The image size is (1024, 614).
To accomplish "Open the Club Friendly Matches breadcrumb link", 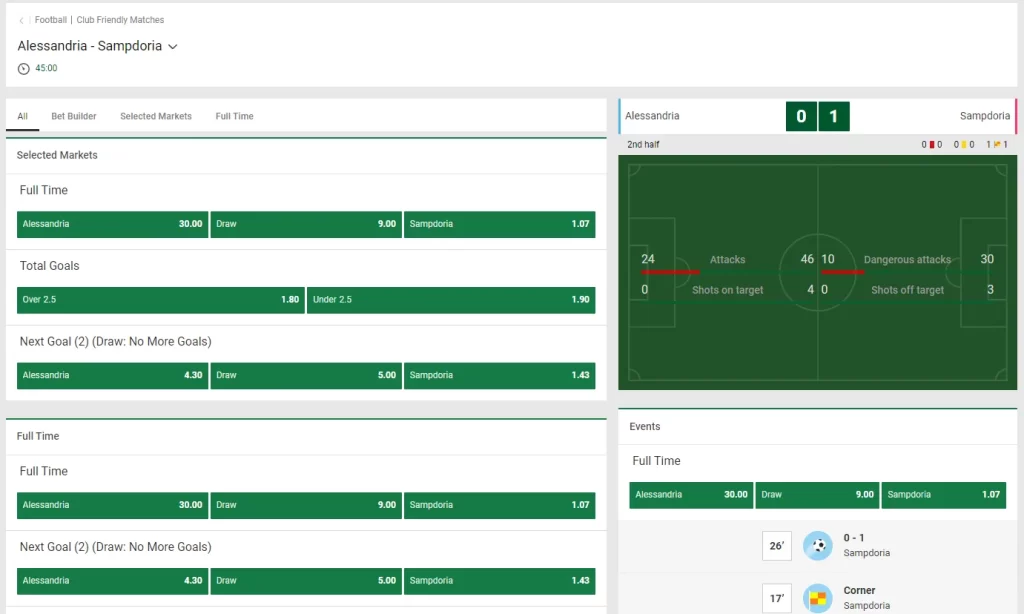I will tap(120, 20).
